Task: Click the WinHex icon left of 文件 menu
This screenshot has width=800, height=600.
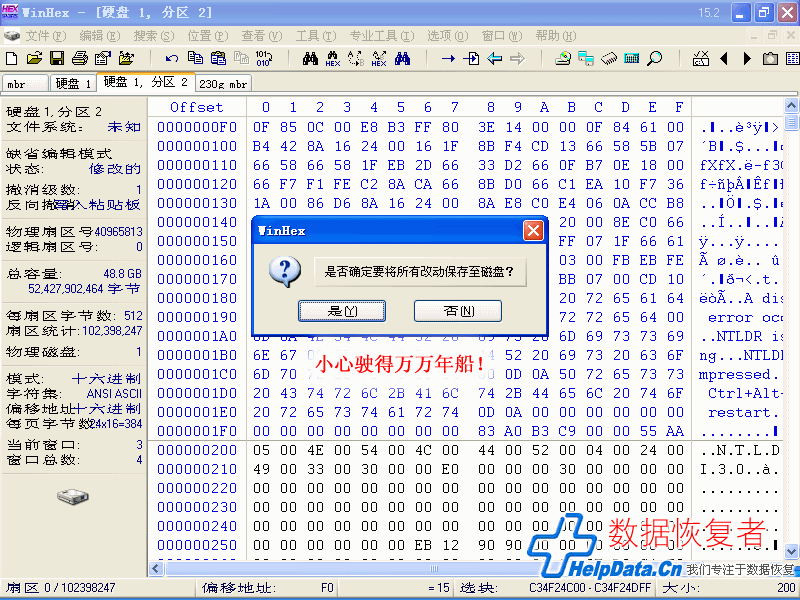Action: pos(12,36)
